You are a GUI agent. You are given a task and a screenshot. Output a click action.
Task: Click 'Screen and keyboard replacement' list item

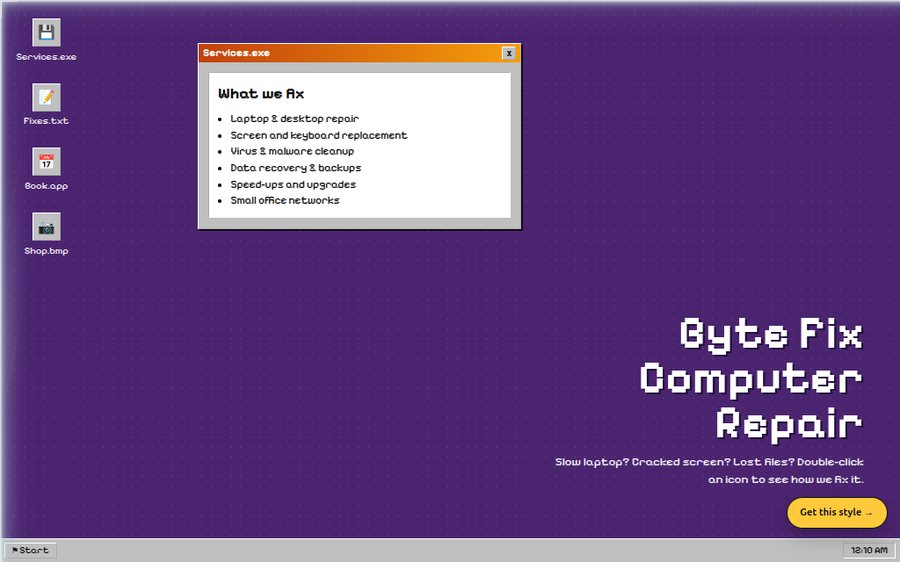pyautogui.click(x=319, y=135)
